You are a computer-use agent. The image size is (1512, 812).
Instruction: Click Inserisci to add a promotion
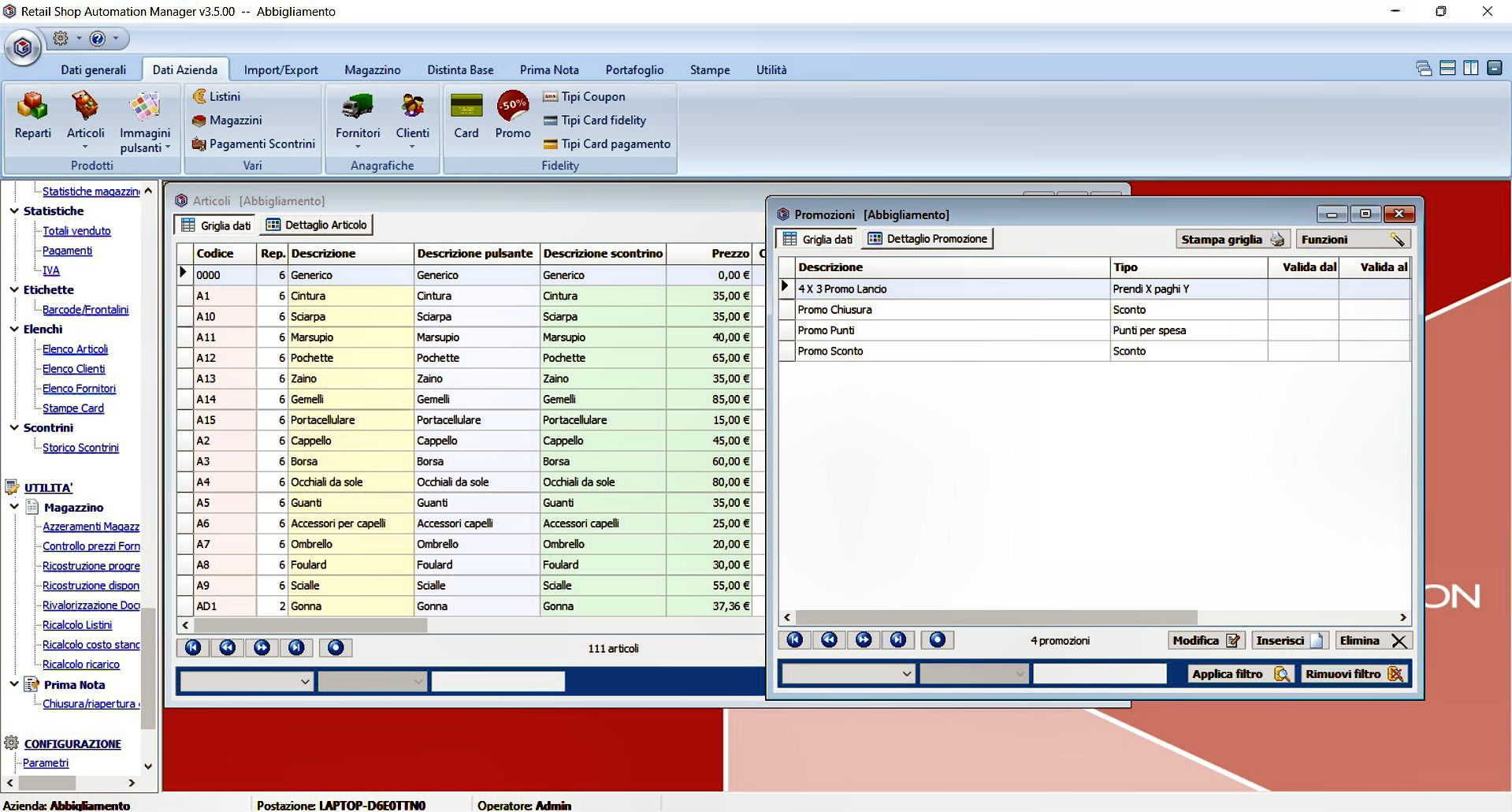pyautogui.click(x=1290, y=641)
